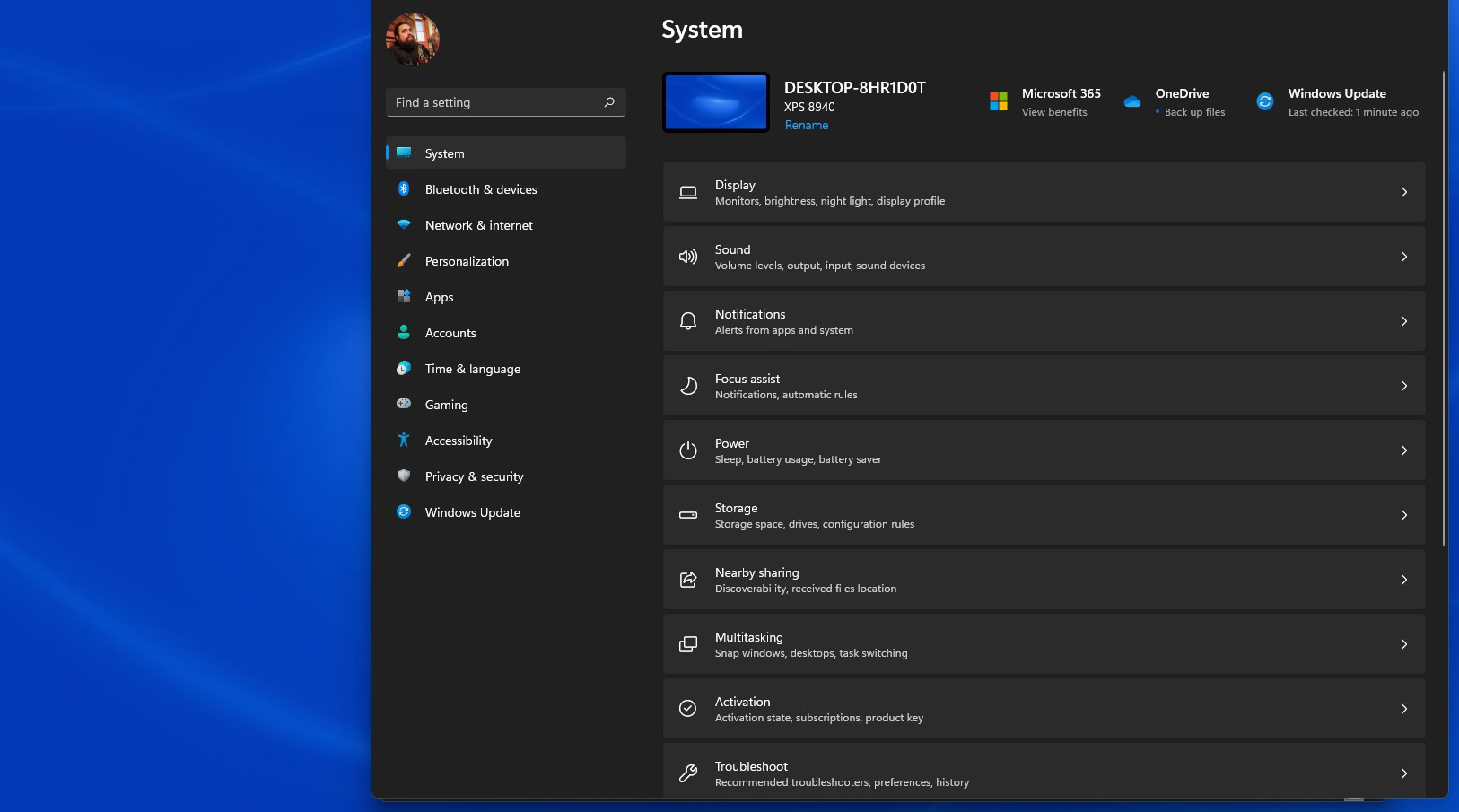Click the Microsoft 365 logo icon
Screen dimensions: 1459x812
click(x=999, y=101)
